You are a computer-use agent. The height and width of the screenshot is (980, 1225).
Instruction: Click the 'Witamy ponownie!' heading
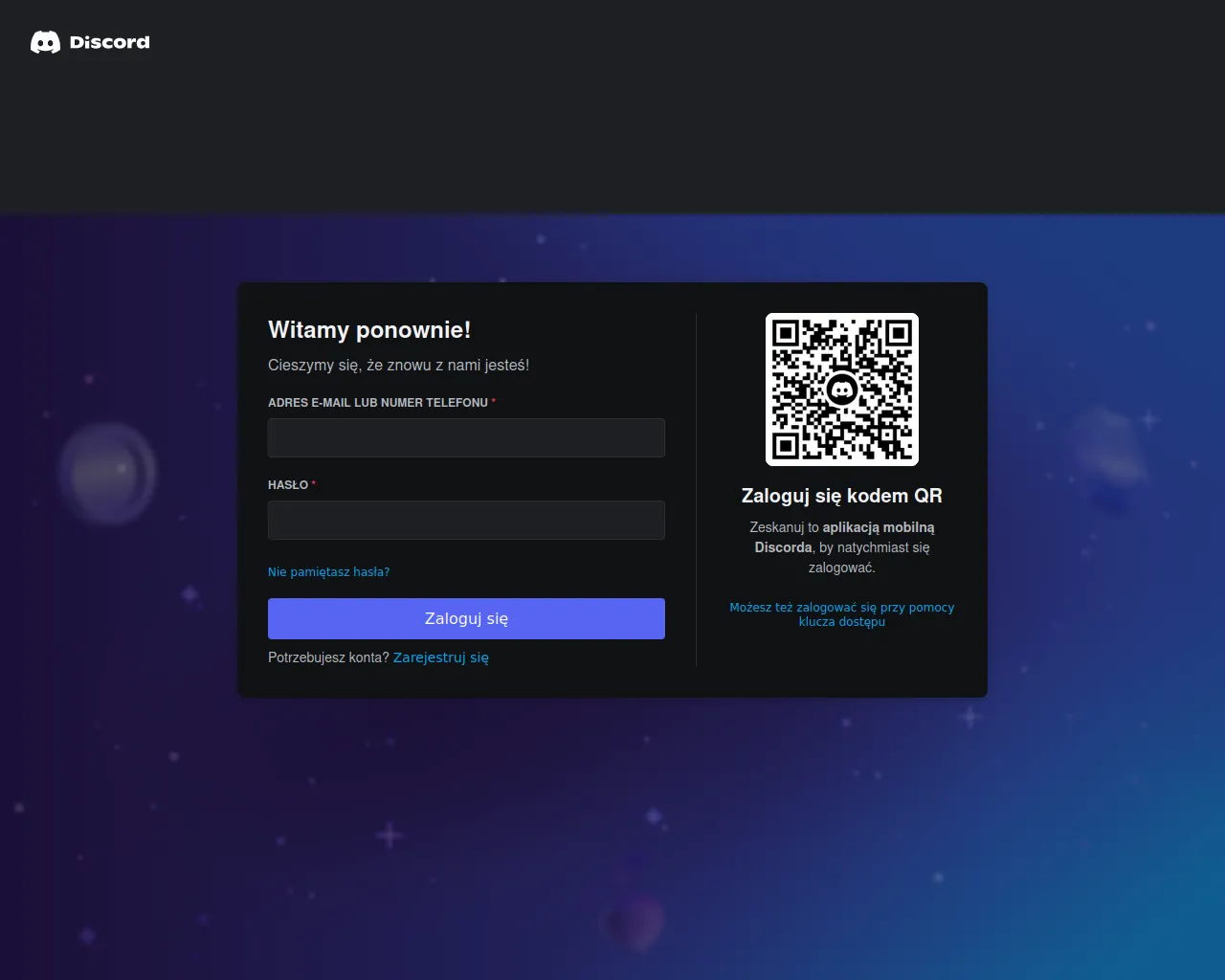[369, 330]
